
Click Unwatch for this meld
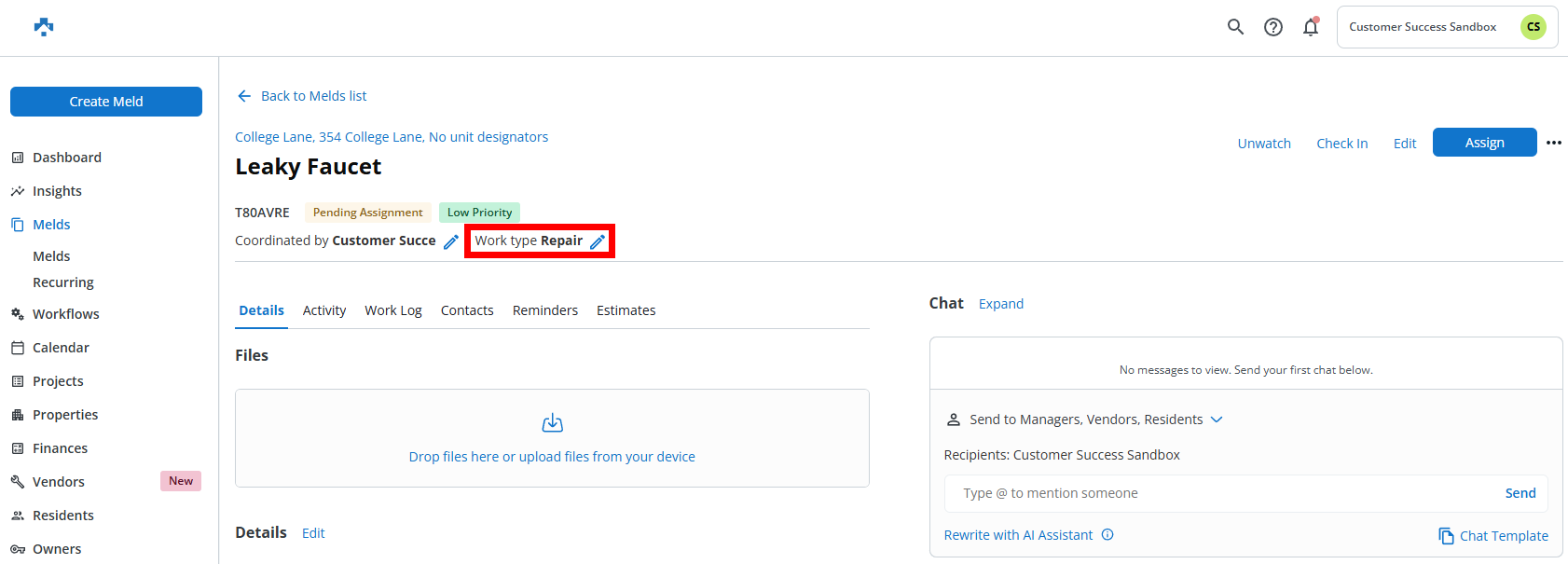point(1264,144)
